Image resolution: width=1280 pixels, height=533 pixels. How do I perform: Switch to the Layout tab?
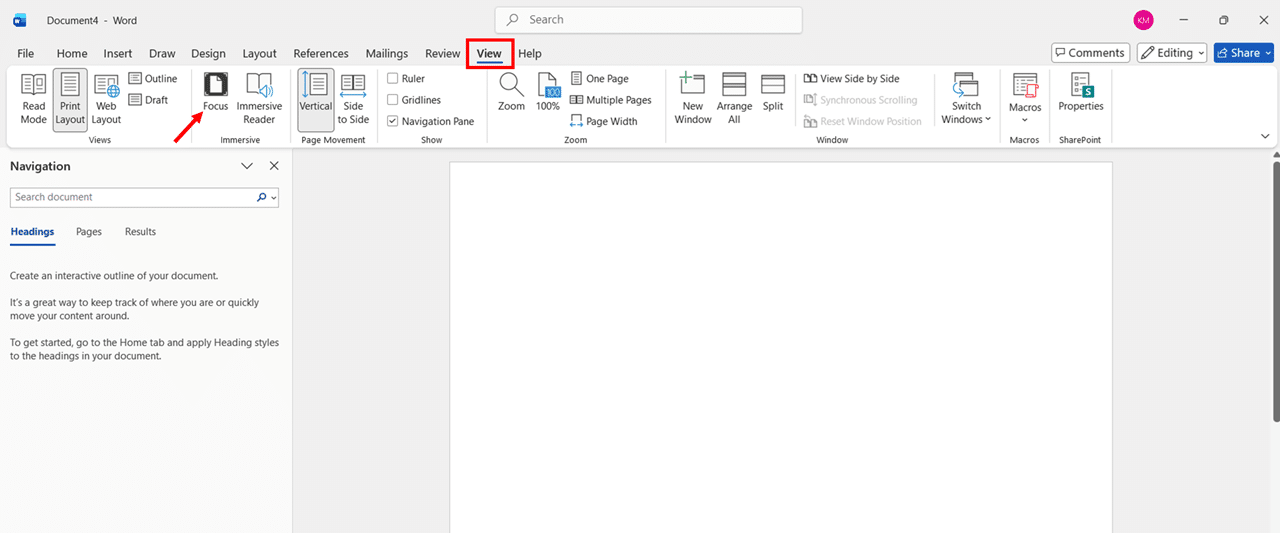[x=260, y=54]
